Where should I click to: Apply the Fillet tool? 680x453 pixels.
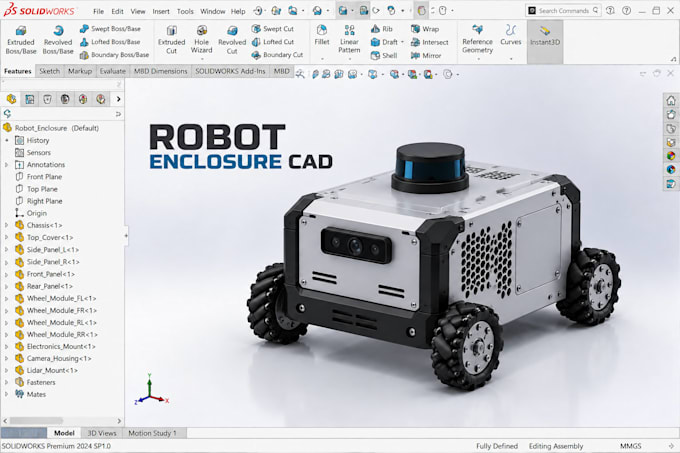pyautogui.click(x=322, y=36)
